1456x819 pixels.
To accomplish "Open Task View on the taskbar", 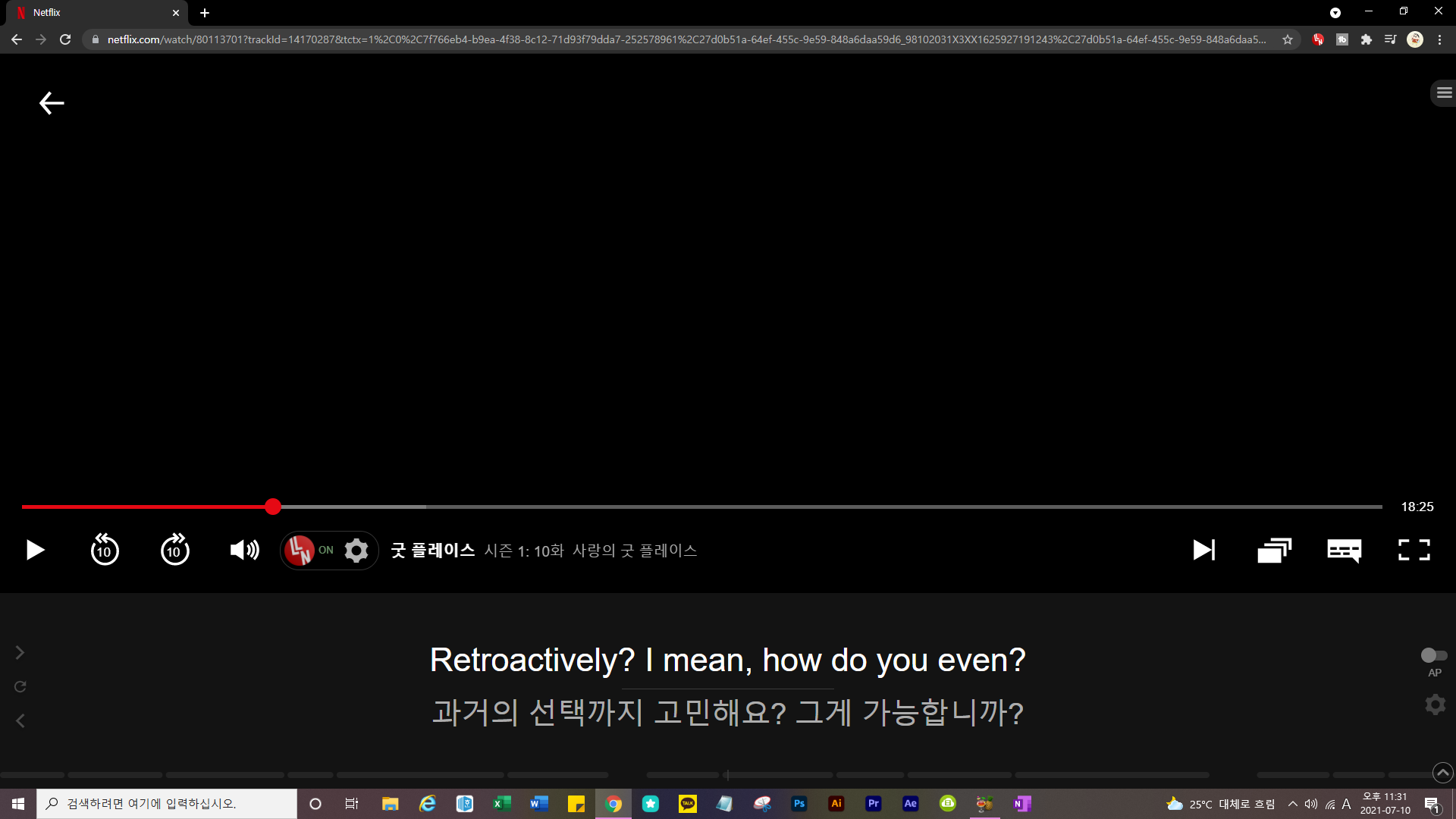I will pos(352,803).
